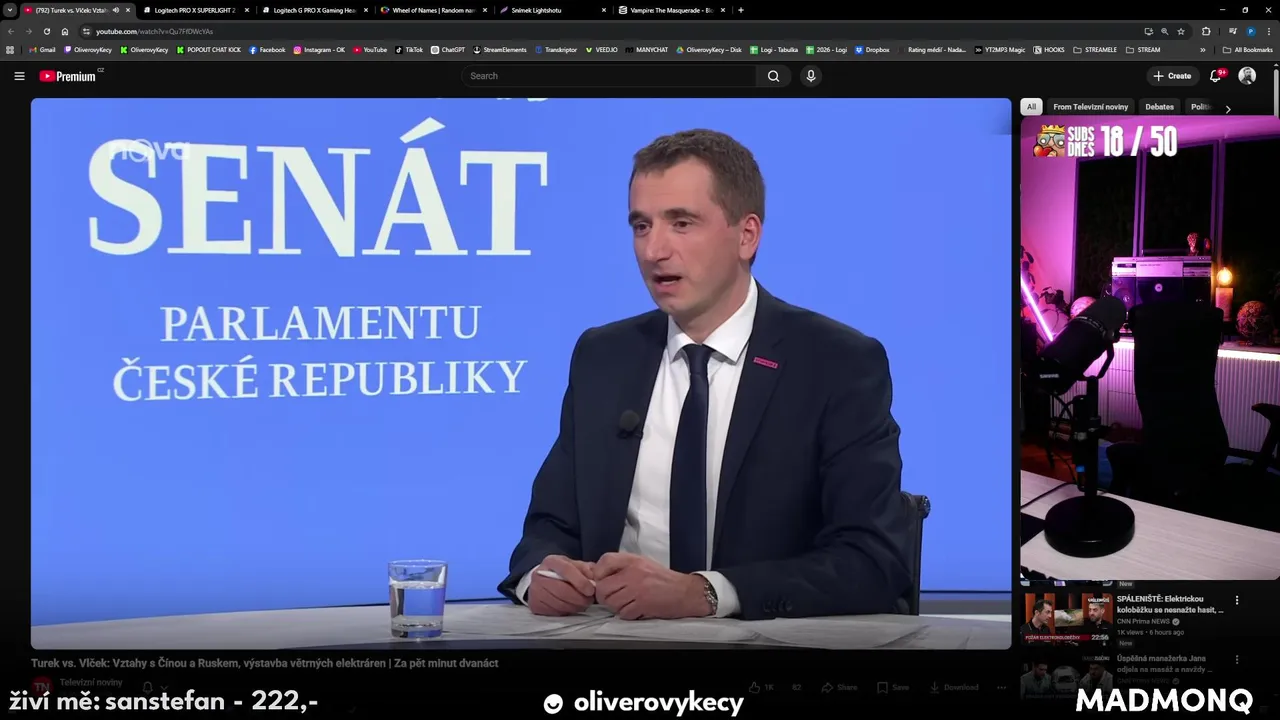
Task: Open a new browser tab
Action: pos(741,10)
